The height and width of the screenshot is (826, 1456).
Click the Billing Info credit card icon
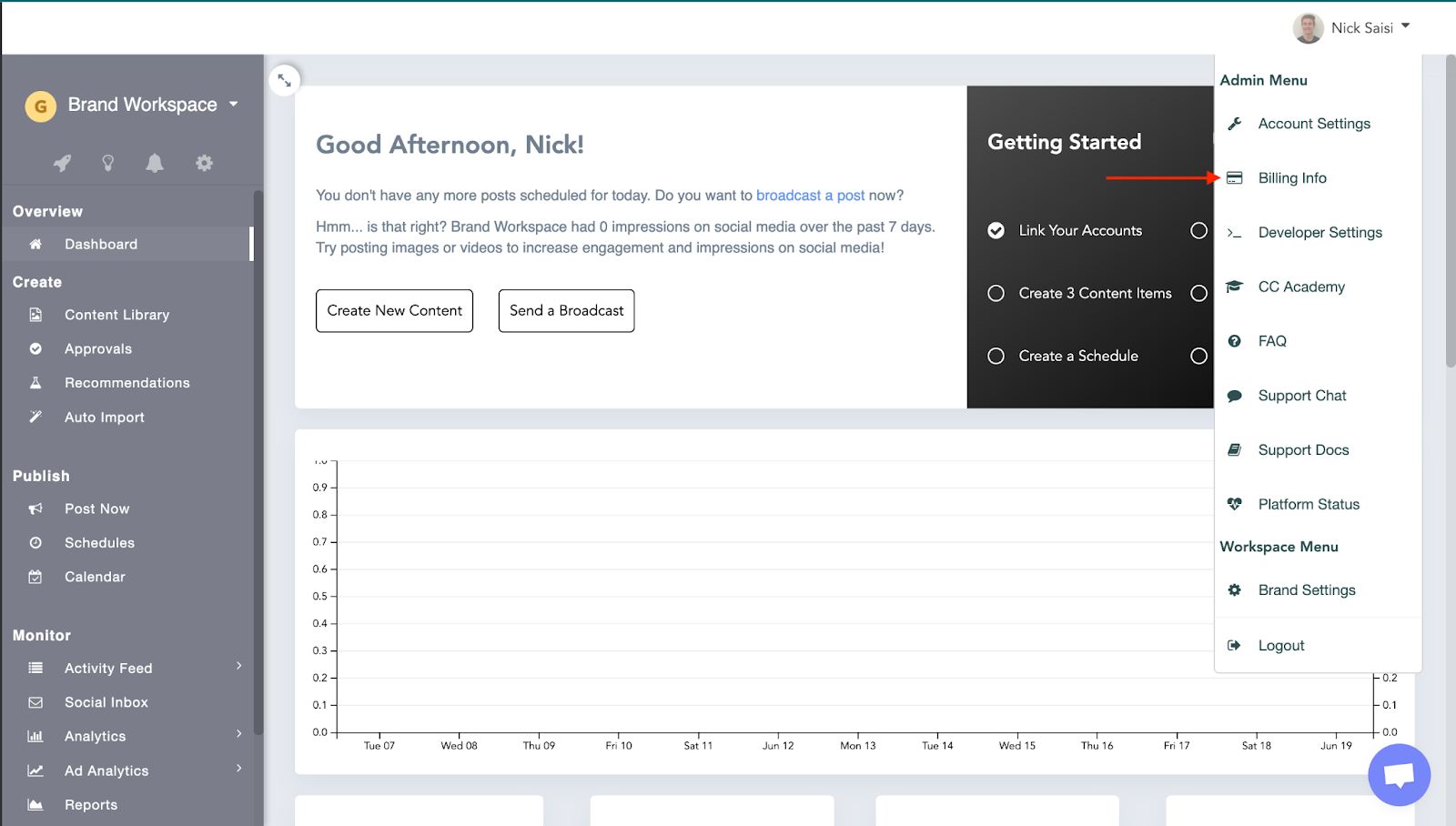(x=1235, y=178)
